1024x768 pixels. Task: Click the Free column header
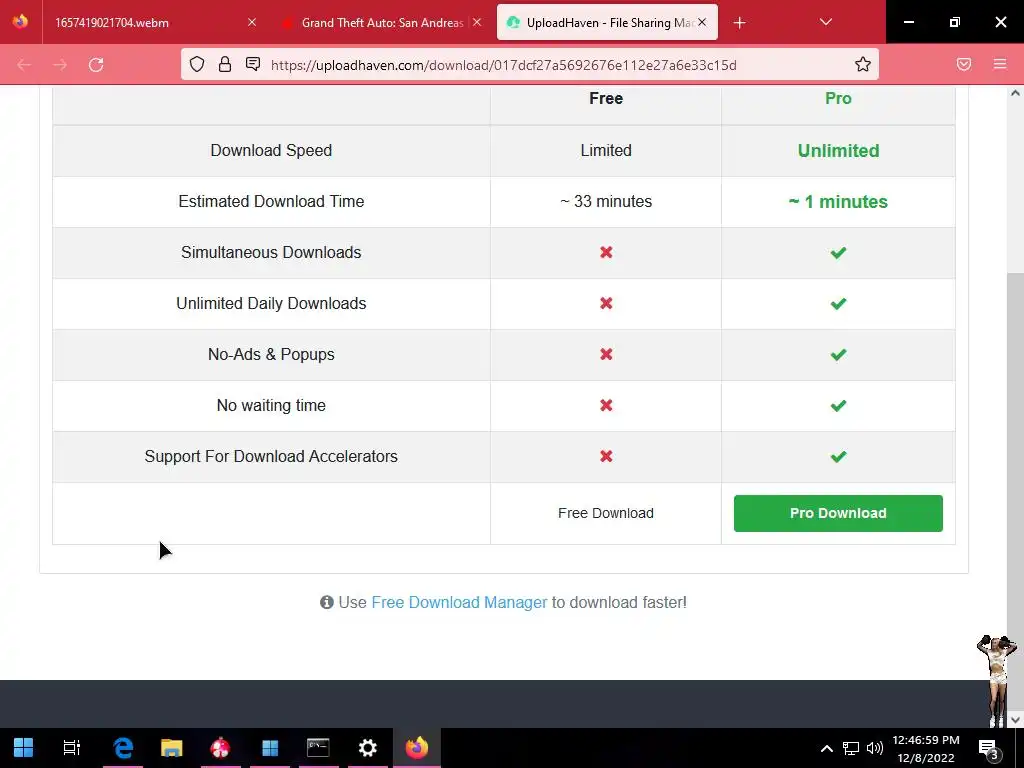[605, 98]
